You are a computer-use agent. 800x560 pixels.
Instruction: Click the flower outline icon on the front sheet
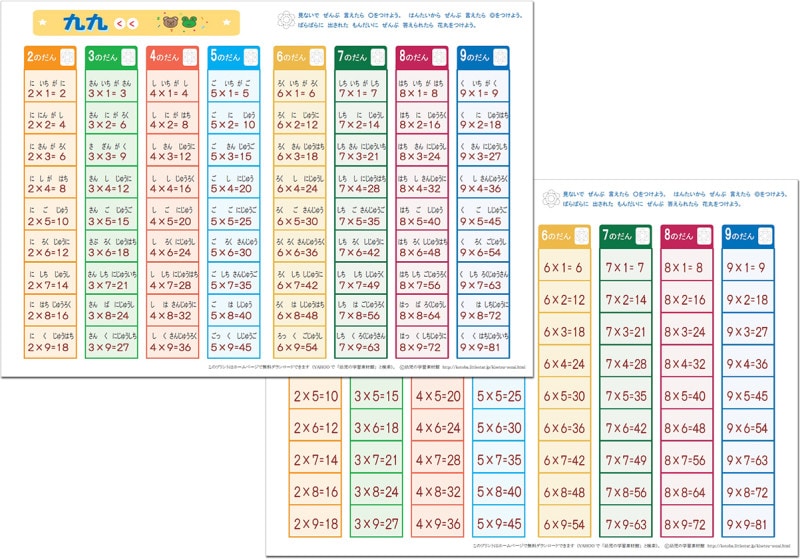[x=286, y=20]
